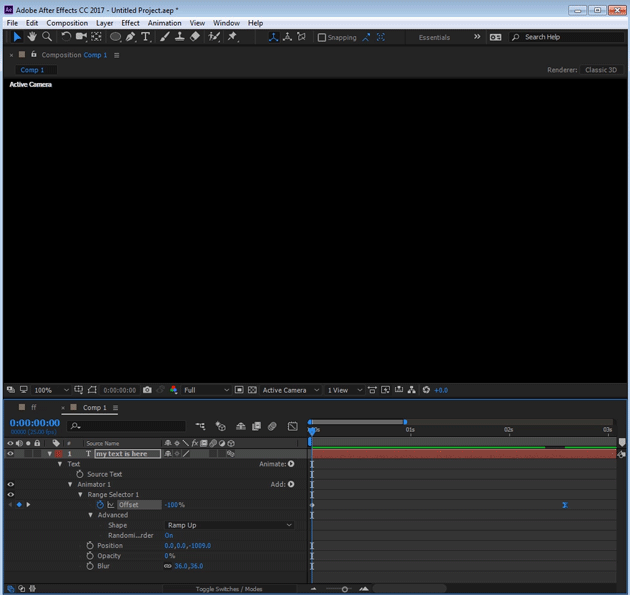Open Composition Mini-Flowchart in timeline
Image resolution: width=630 pixels, height=595 pixels.
tap(200, 426)
